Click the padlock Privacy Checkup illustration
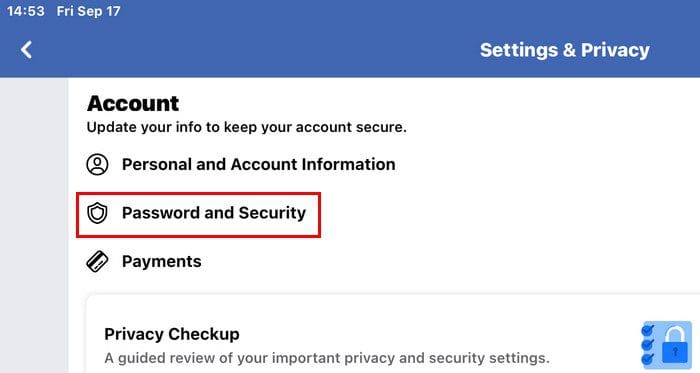 667,345
